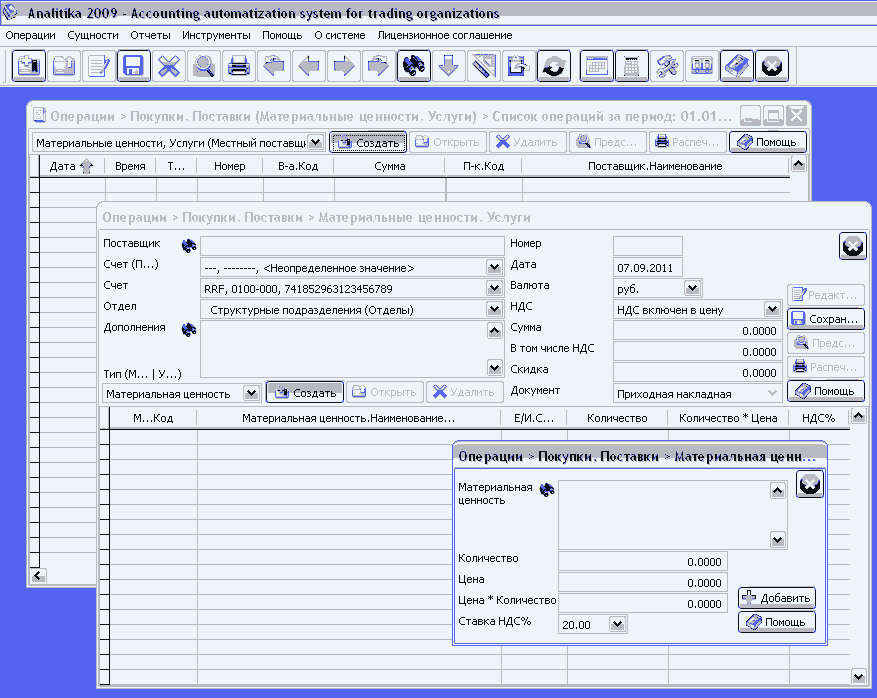Click the binoculars search icon in main toolbar
Viewport: 877px width, 698px height.
click(413, 66)
